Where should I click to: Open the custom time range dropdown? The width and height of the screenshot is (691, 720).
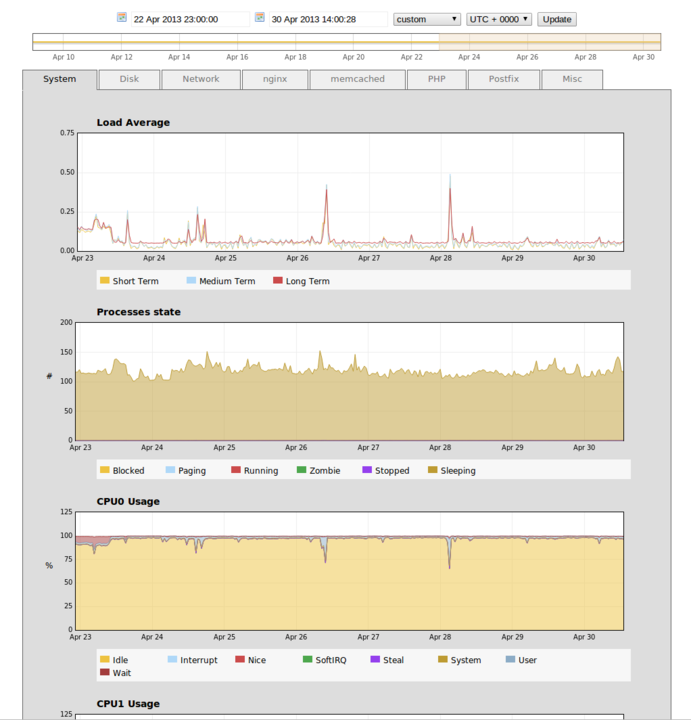pyautogui.click(x=426, y=19)
